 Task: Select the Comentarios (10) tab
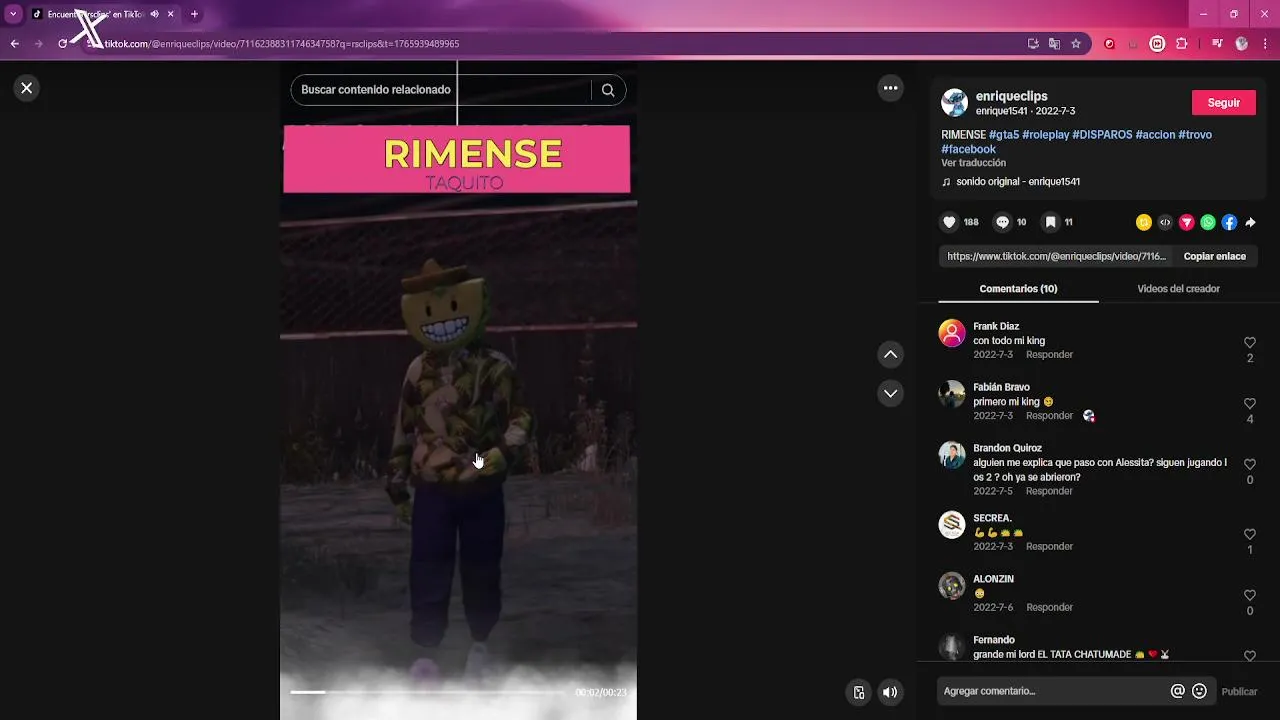tap(1018, 289)
